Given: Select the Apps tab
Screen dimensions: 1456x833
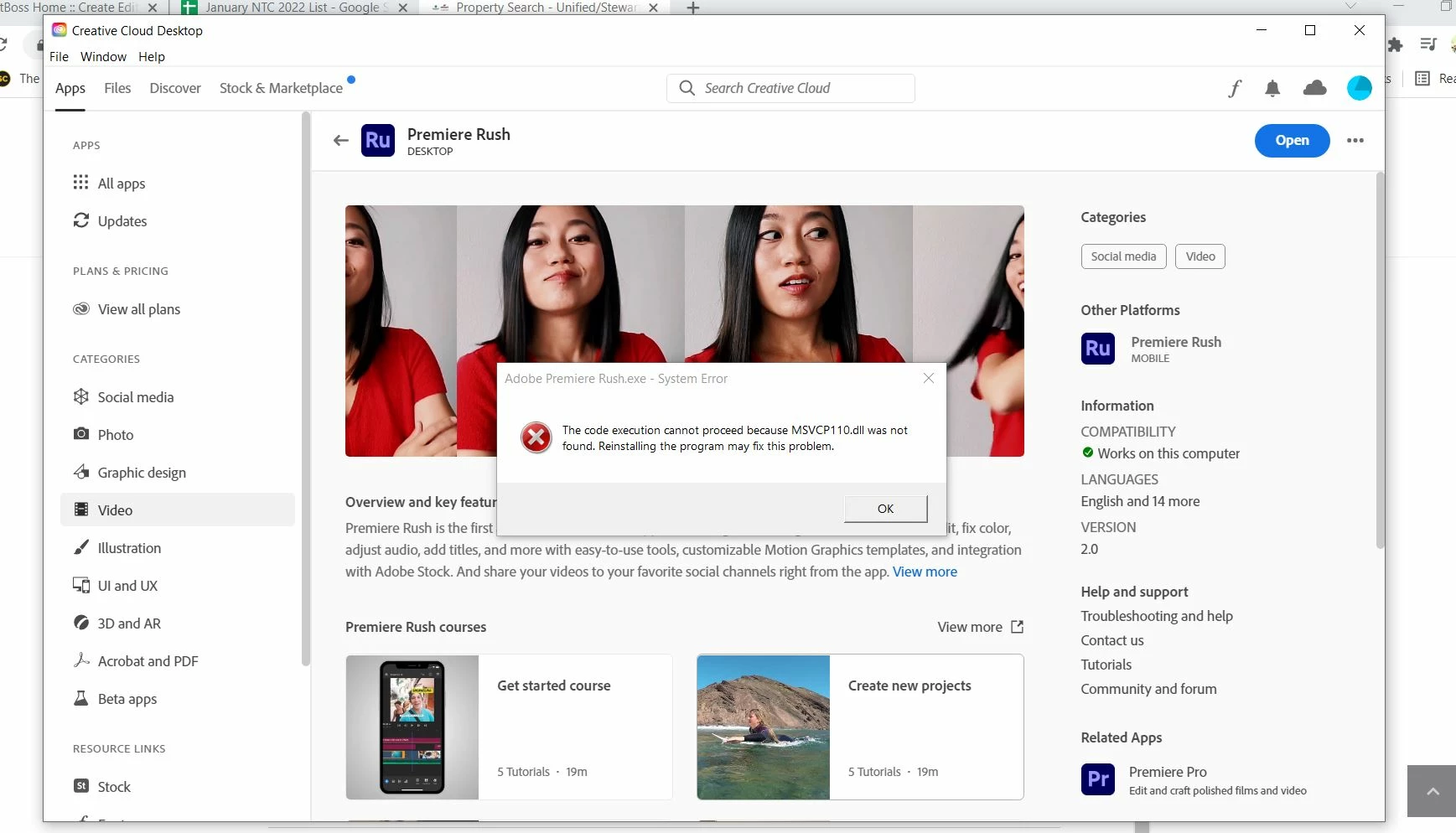Looking at the screenshot, I should pos(70,88).
